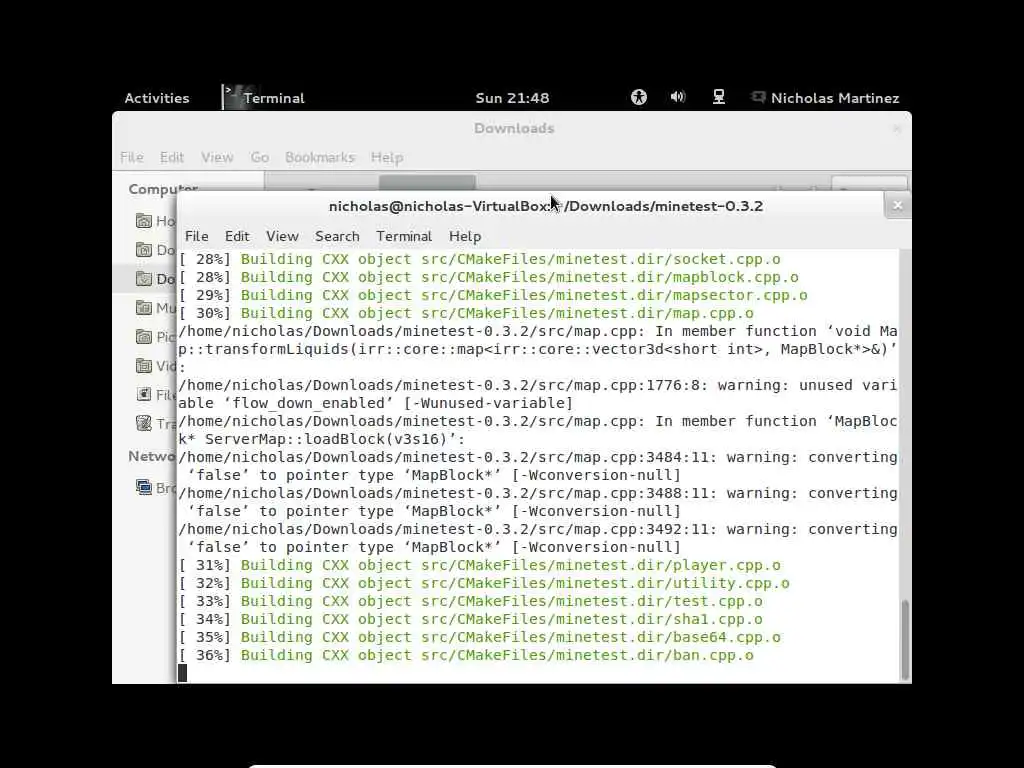Screen dimensions: 1024x768
Task: Click Videos folder icon in Downloads sidebar
Action: (144, 366)
